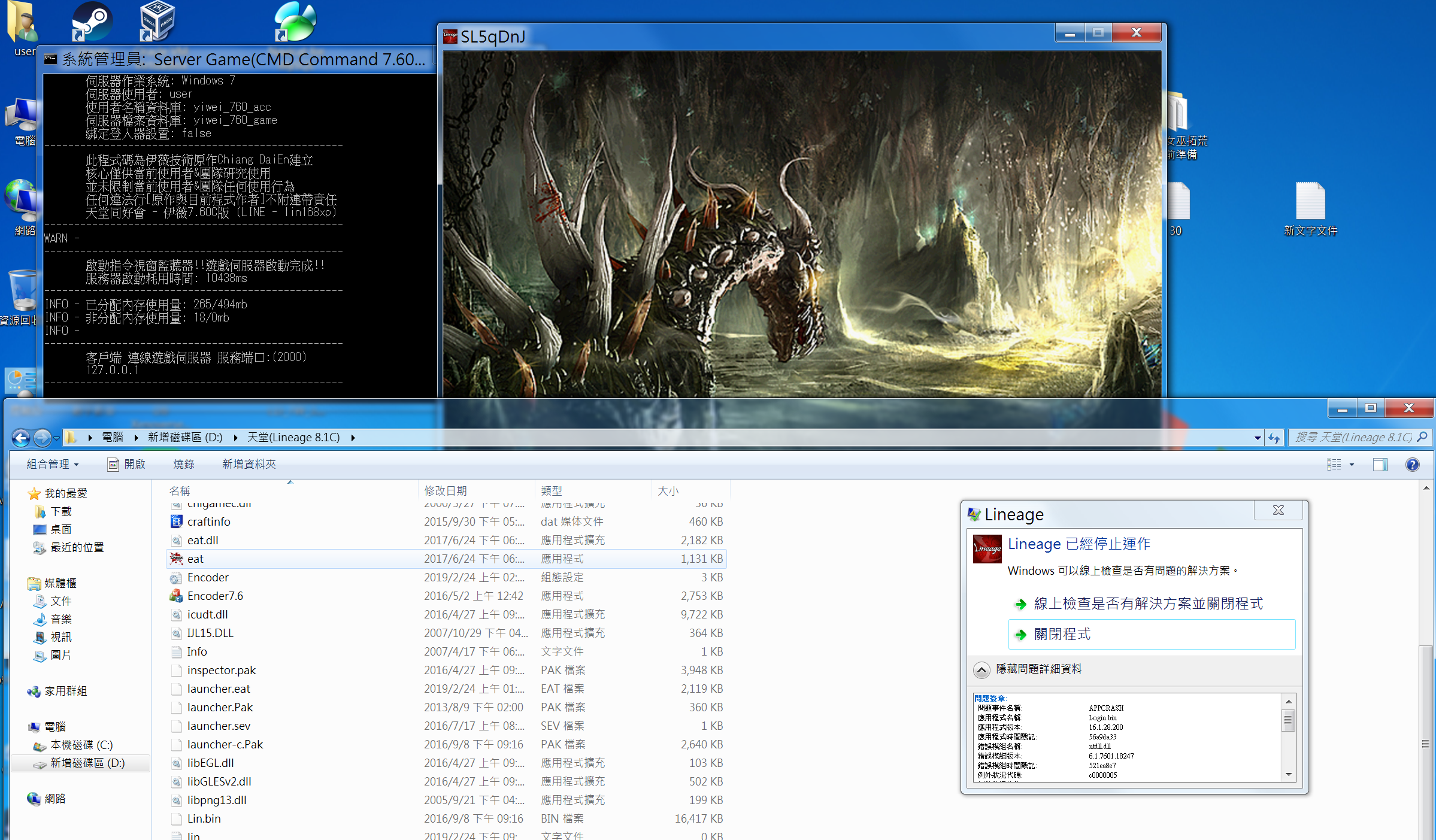The image size is (1436, 840).
Task: Select the Lin.bin file name
Action: 204,818
